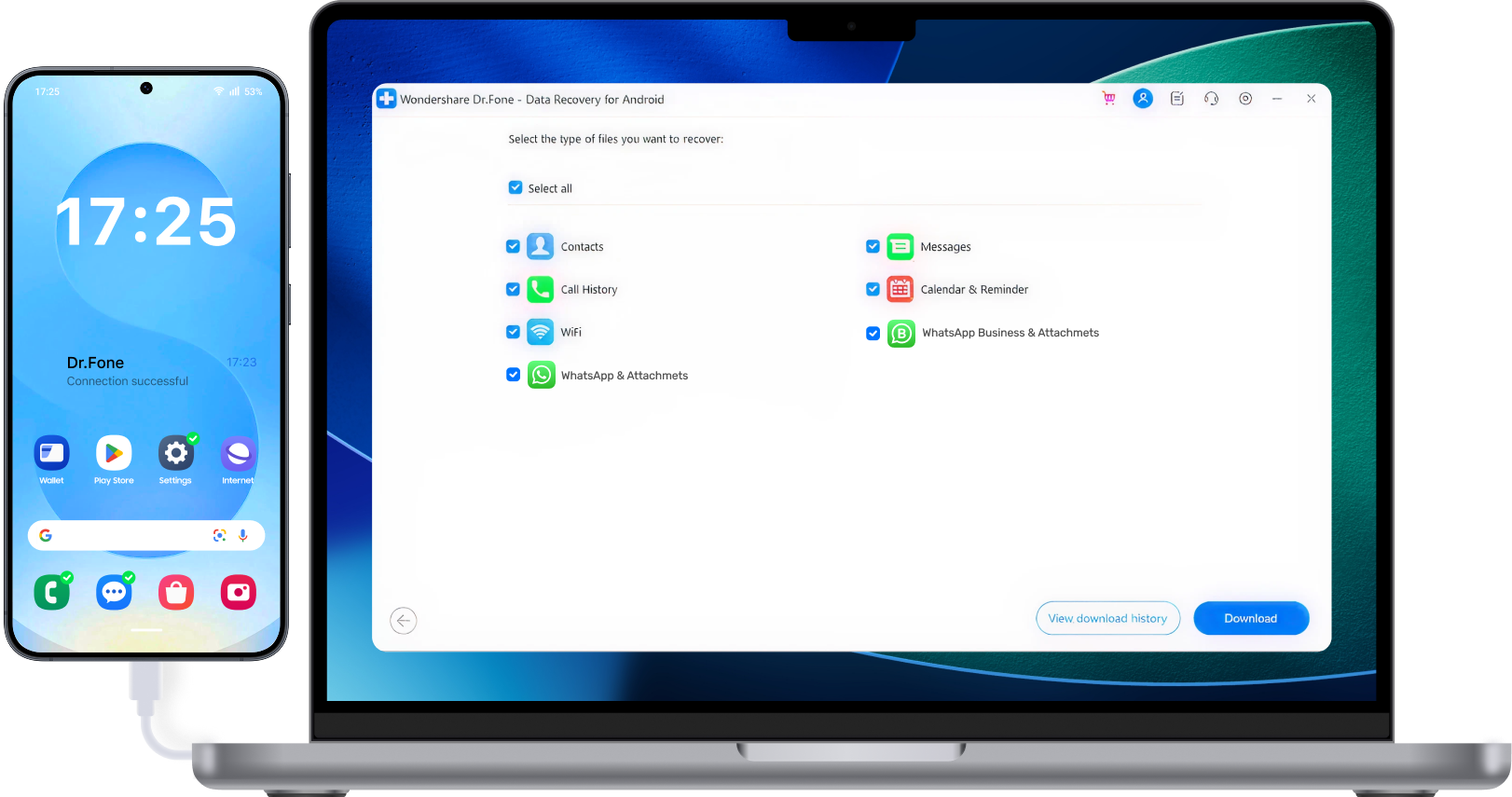The width and height of the screenshot is (1512, 797).
Task: Click the green Call History phone icon
Action: [540, 289]
